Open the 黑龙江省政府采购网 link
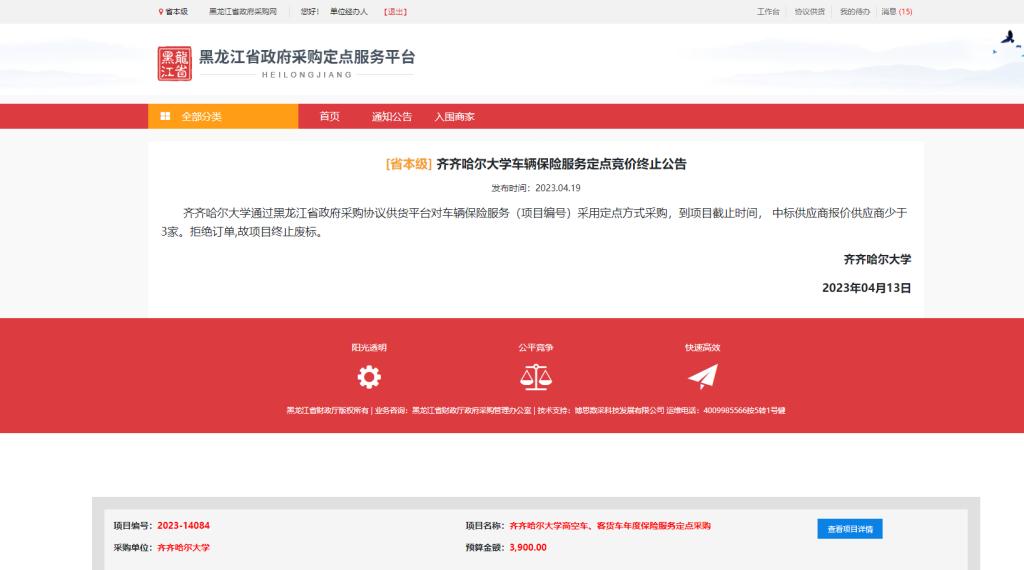This screenshot has height=570, width=1024. click(242, 12)
